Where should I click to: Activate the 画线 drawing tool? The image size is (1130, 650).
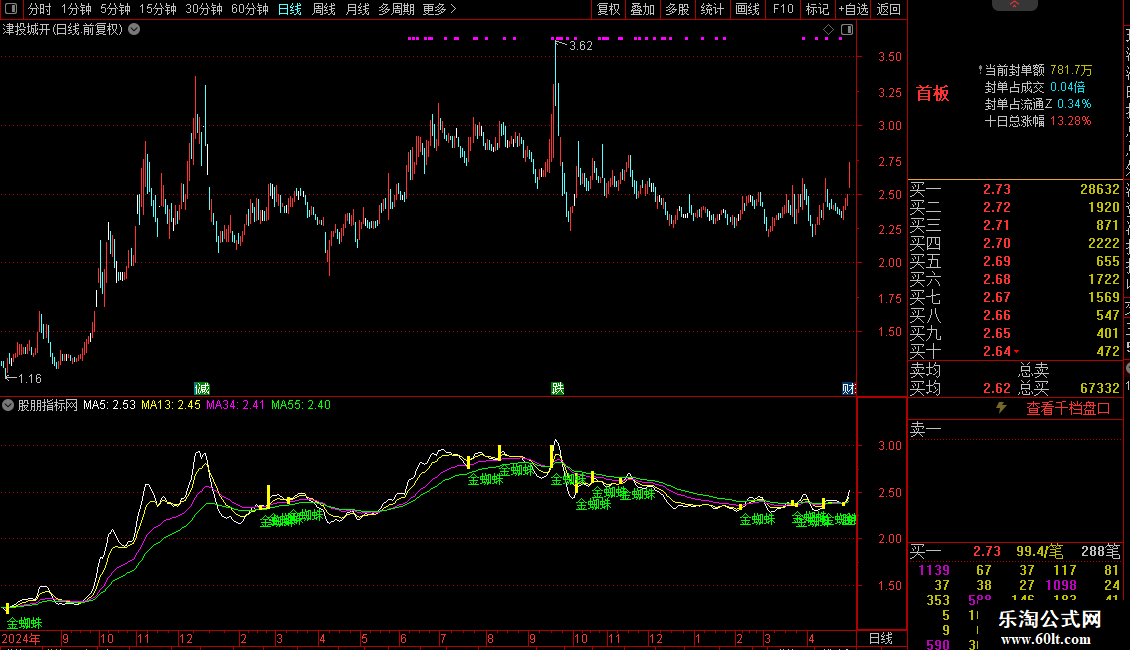tap(747, 9)
